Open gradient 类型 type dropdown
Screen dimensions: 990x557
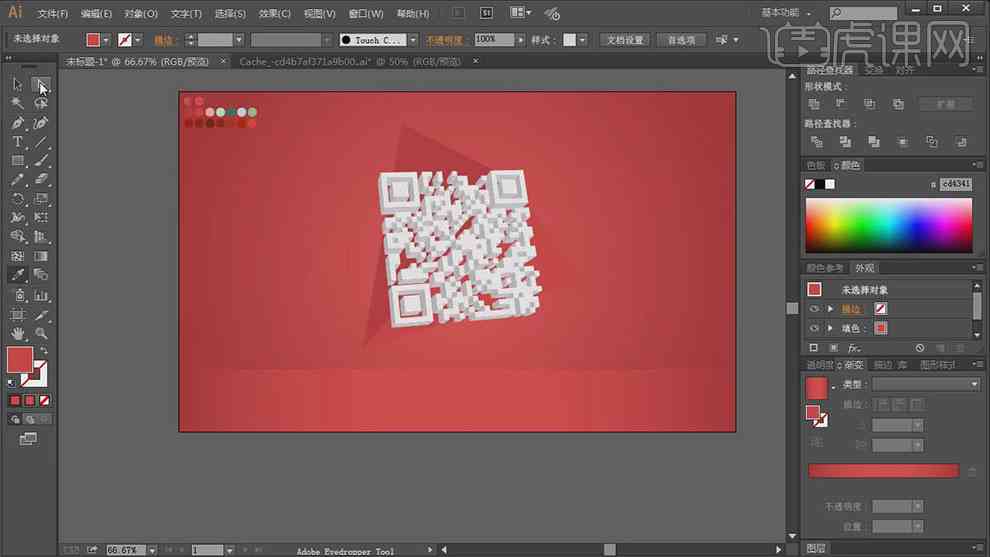tap(926, 384)
